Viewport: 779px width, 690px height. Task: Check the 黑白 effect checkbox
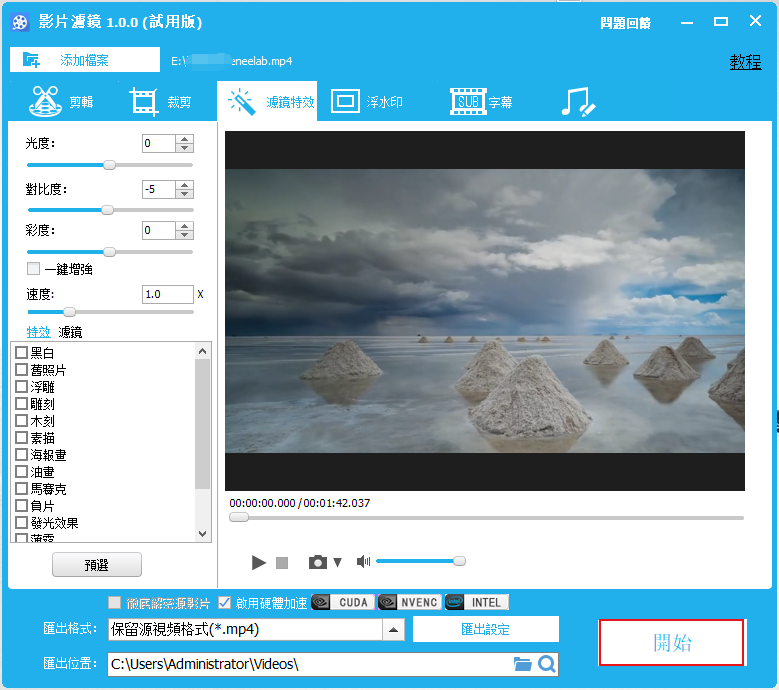[x=21, y=353]
